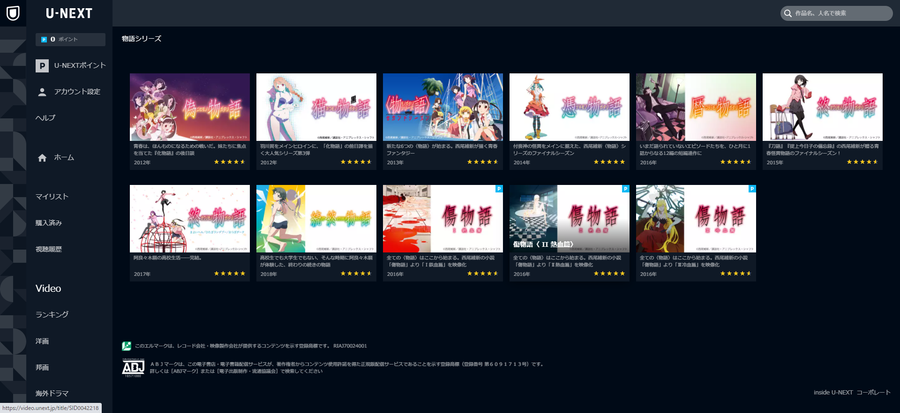Click the star rating on the 暦物語 card
Image resolution: width=900 pixels, height=413 pixels.
735,162
